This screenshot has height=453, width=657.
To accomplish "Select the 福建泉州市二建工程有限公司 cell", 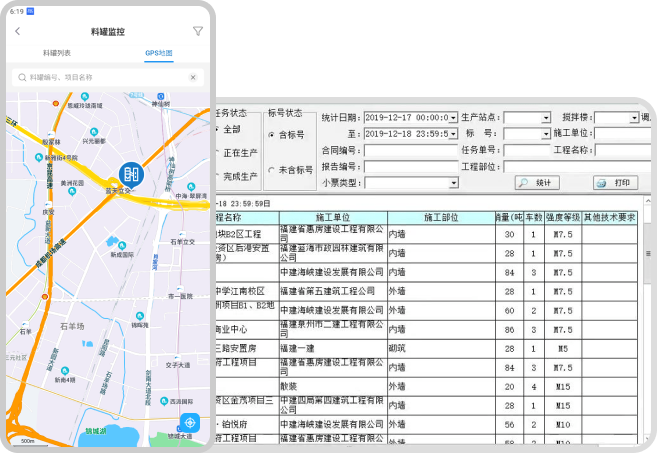I will (333, 329).
